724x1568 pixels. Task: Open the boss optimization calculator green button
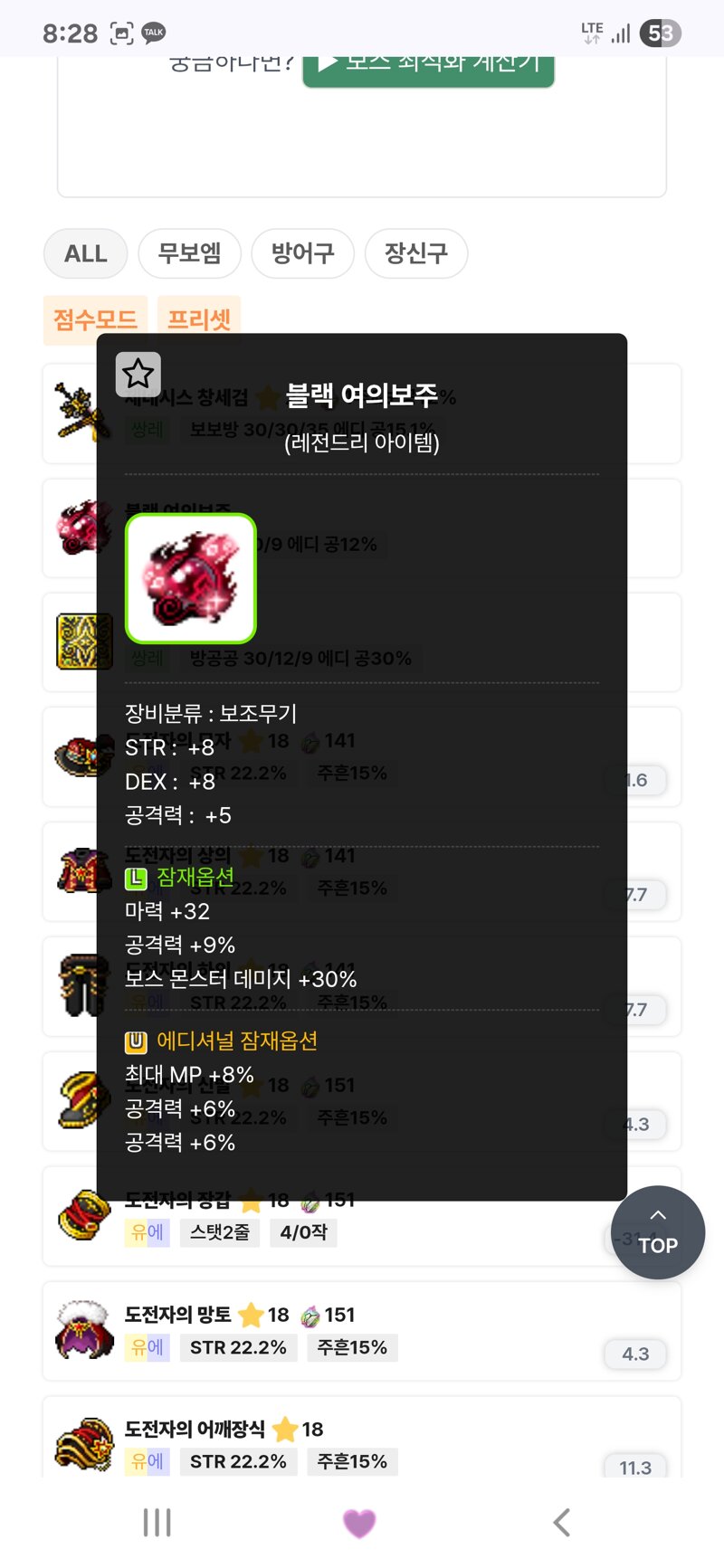(x=428, y=68)
